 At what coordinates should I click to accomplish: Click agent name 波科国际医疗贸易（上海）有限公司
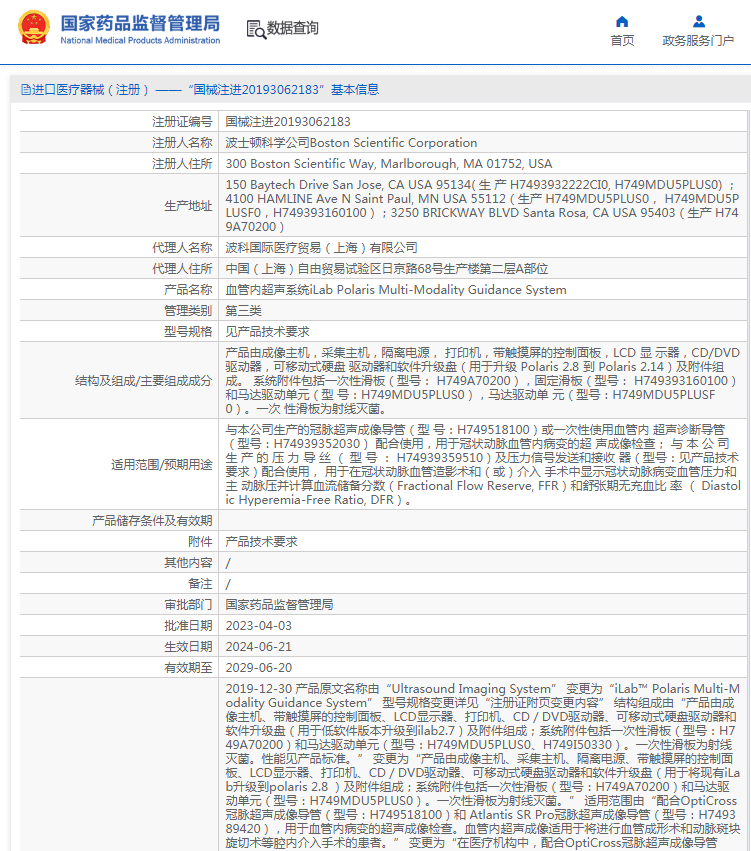[321, 248]
